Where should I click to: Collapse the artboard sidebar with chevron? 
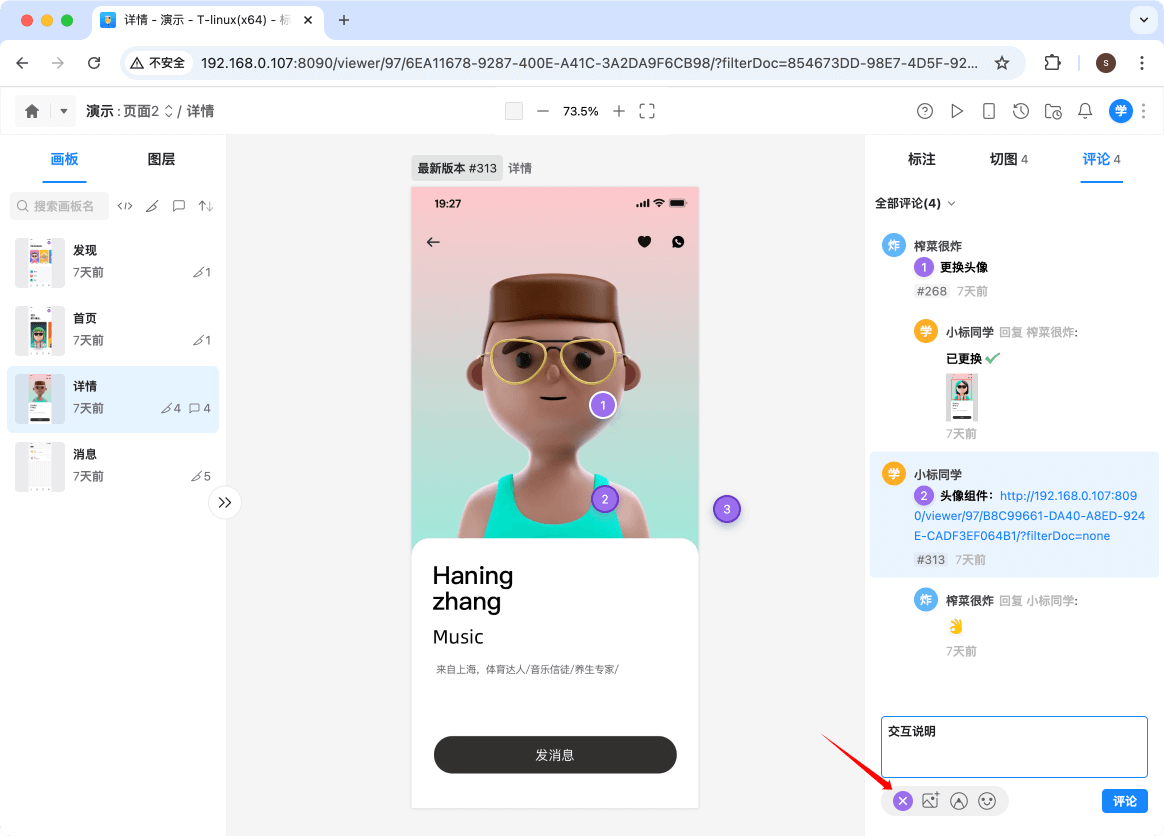(225, 502)
